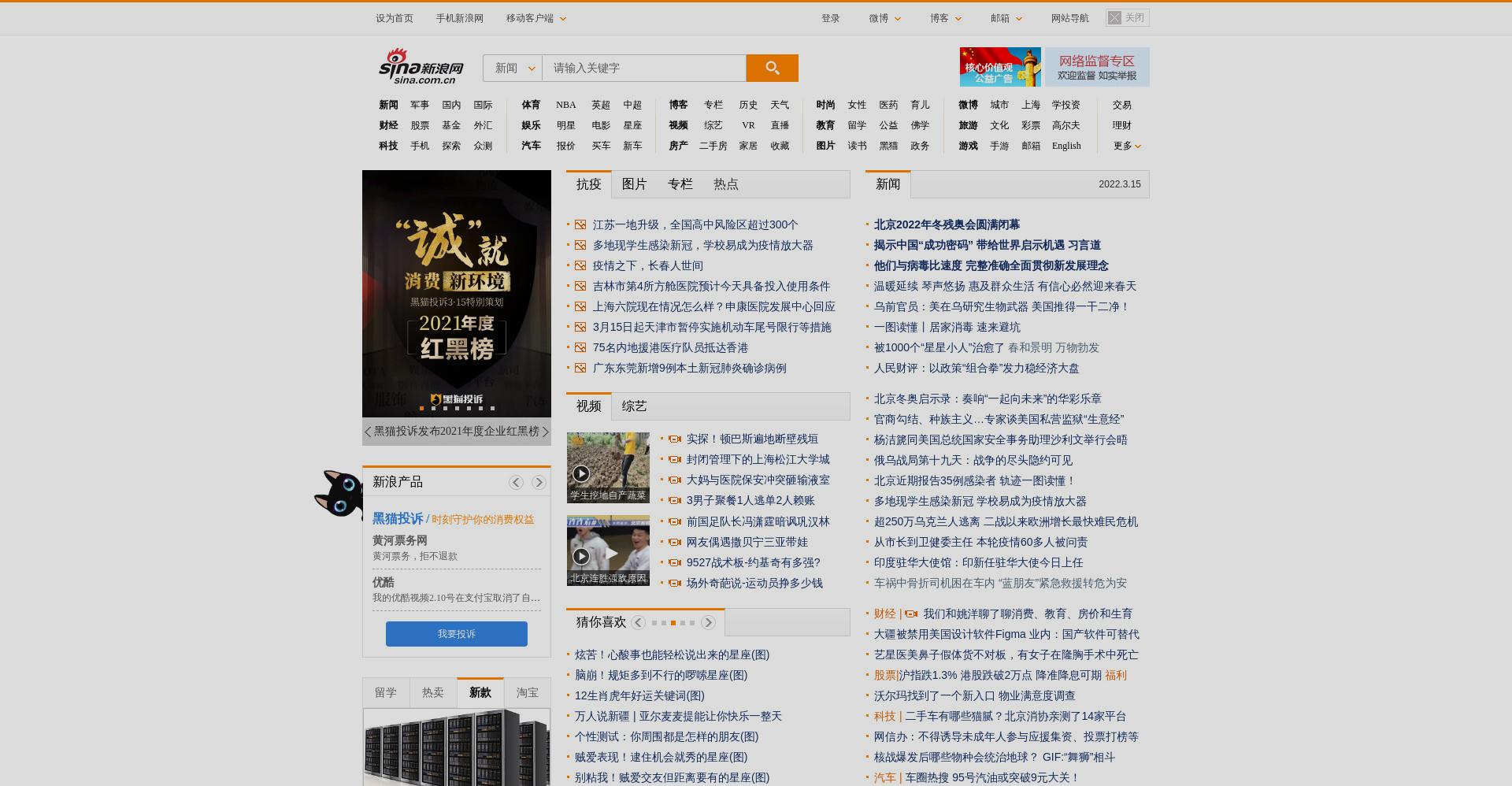Expand the 微博 dropdown in top bar
Viewport: 1512px width, 786px height.
pos(885,18)
